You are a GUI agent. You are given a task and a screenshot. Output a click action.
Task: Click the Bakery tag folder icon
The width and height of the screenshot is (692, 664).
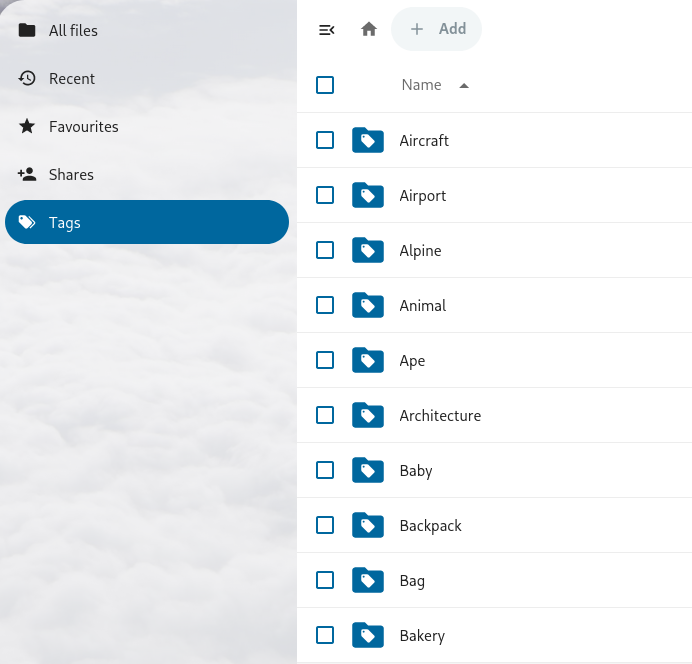click(368, 636)
